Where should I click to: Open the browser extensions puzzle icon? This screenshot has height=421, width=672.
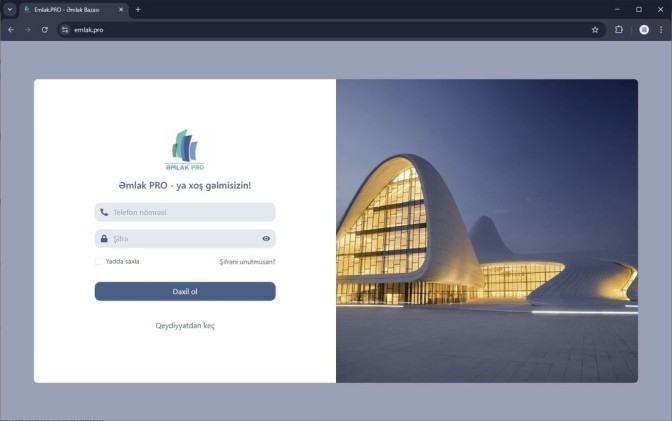click(619, 30)
